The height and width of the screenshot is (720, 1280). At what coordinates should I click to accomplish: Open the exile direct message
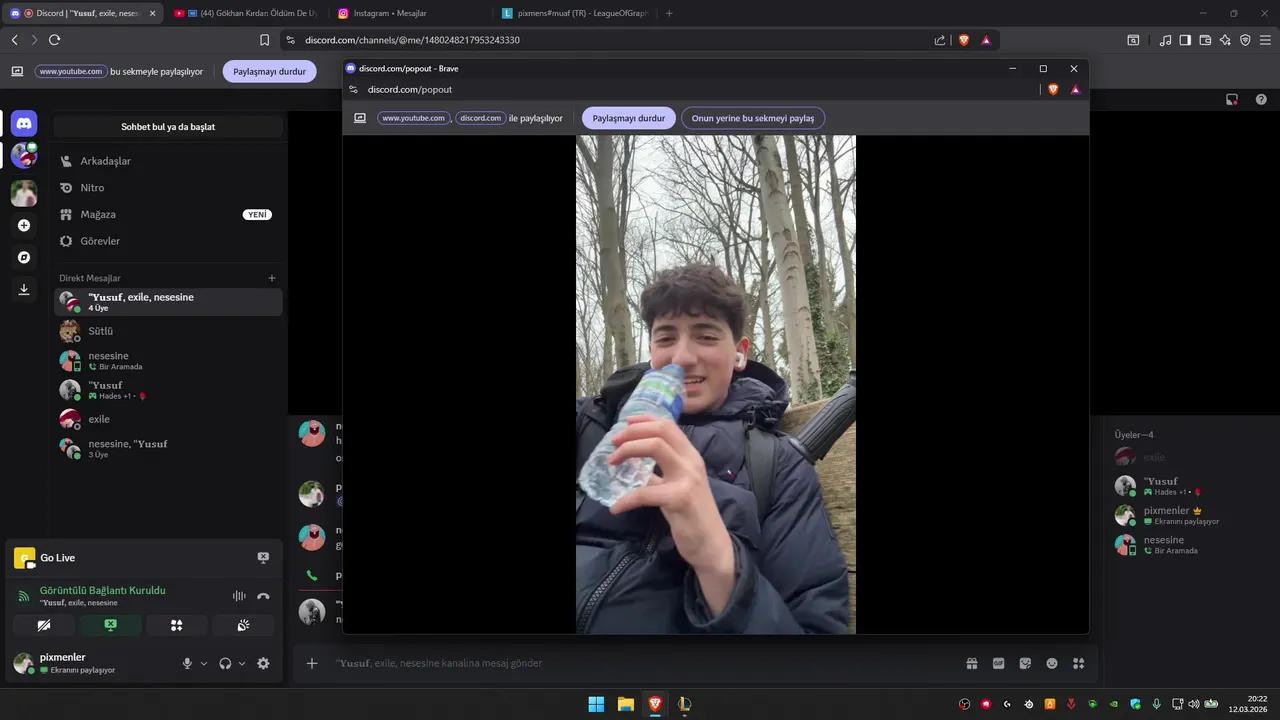coord(168,419)
